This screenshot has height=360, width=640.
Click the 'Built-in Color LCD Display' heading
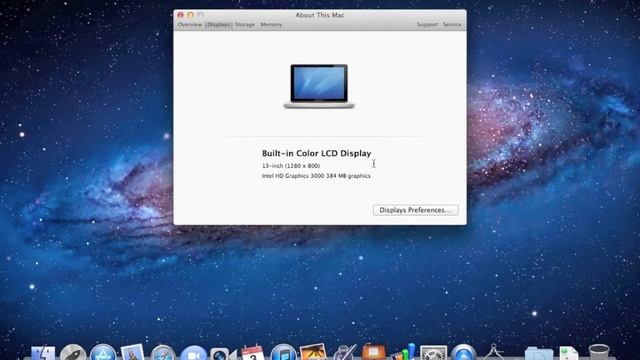pos(316,153)
